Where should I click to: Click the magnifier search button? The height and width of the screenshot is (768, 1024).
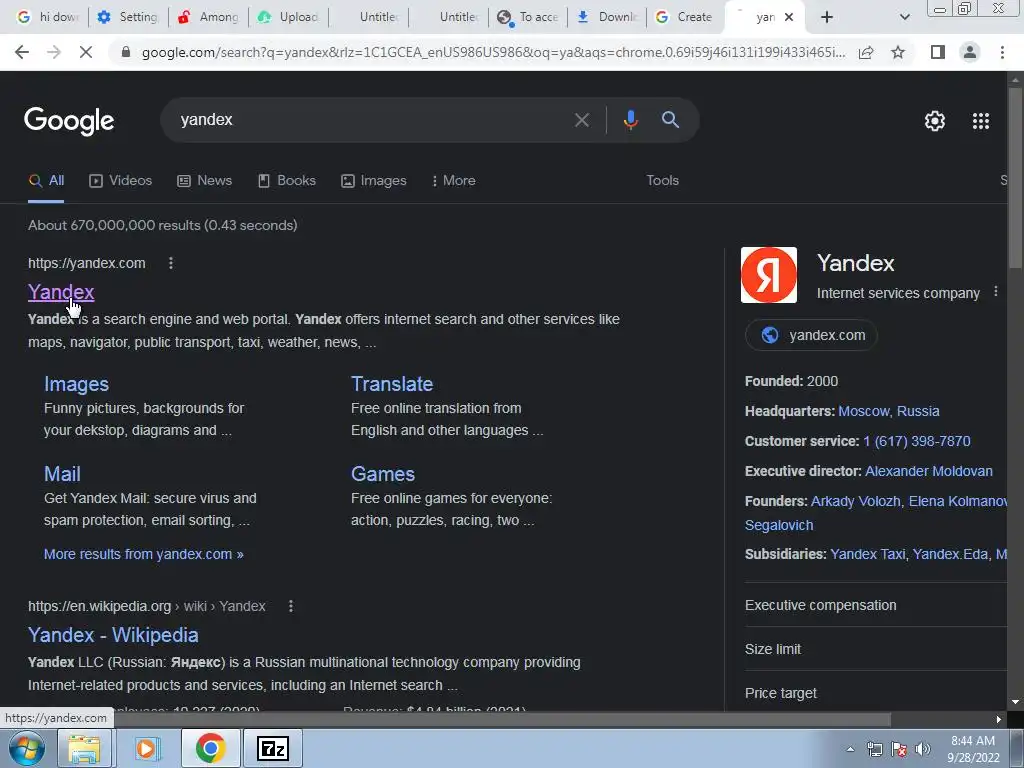[x=670, y=120]
